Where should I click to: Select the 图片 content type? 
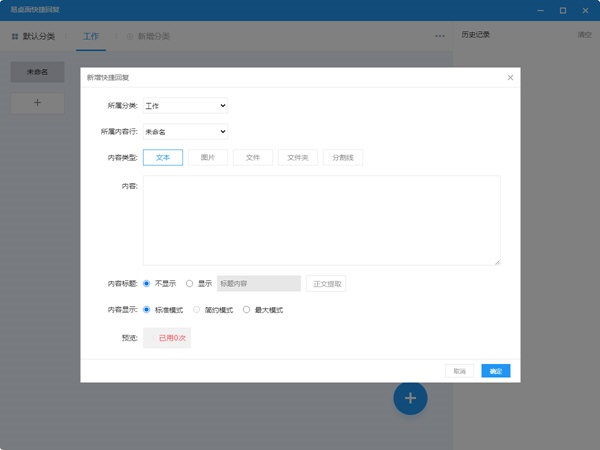click(208, 157)
